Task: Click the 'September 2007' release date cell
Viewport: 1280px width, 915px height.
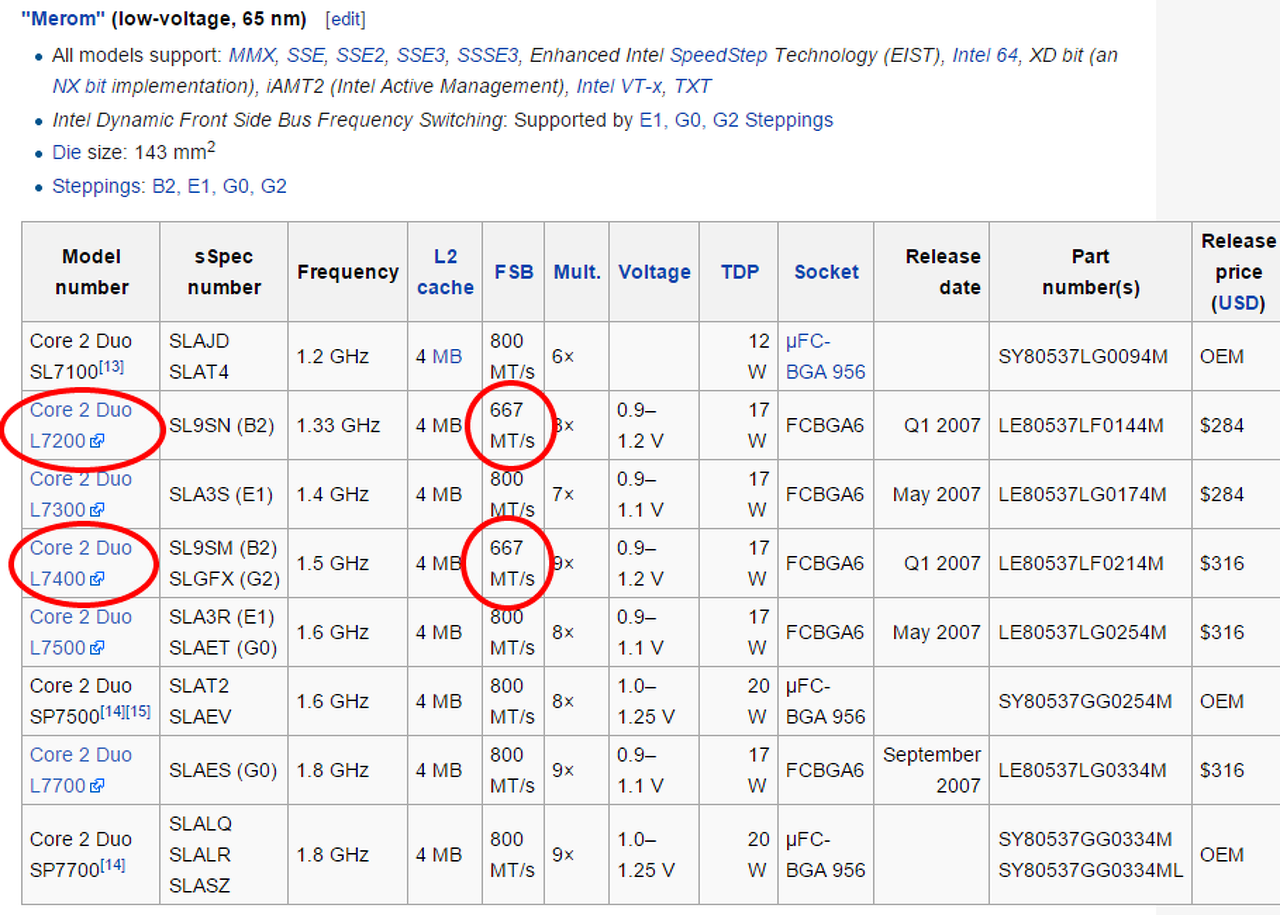Action: pos(932,770)
